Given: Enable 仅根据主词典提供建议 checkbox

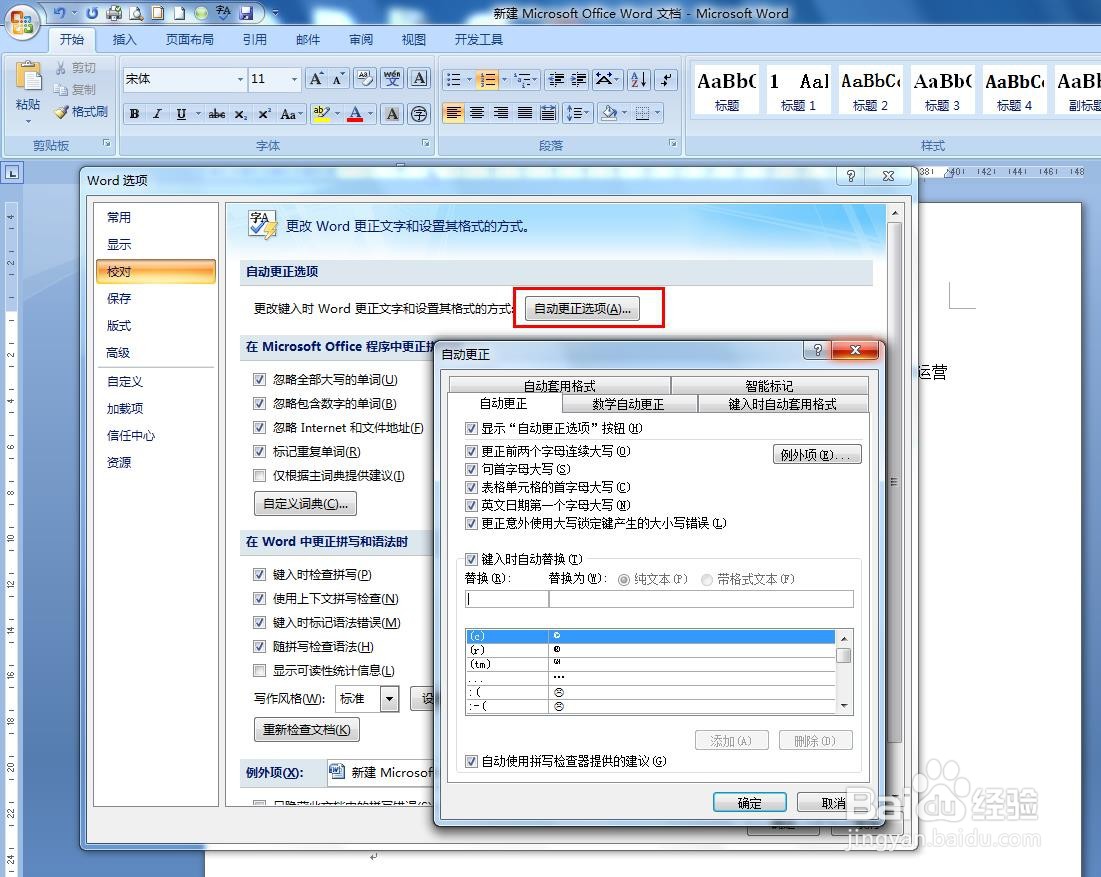Looking at the screenshot, I should pos(259,475).
